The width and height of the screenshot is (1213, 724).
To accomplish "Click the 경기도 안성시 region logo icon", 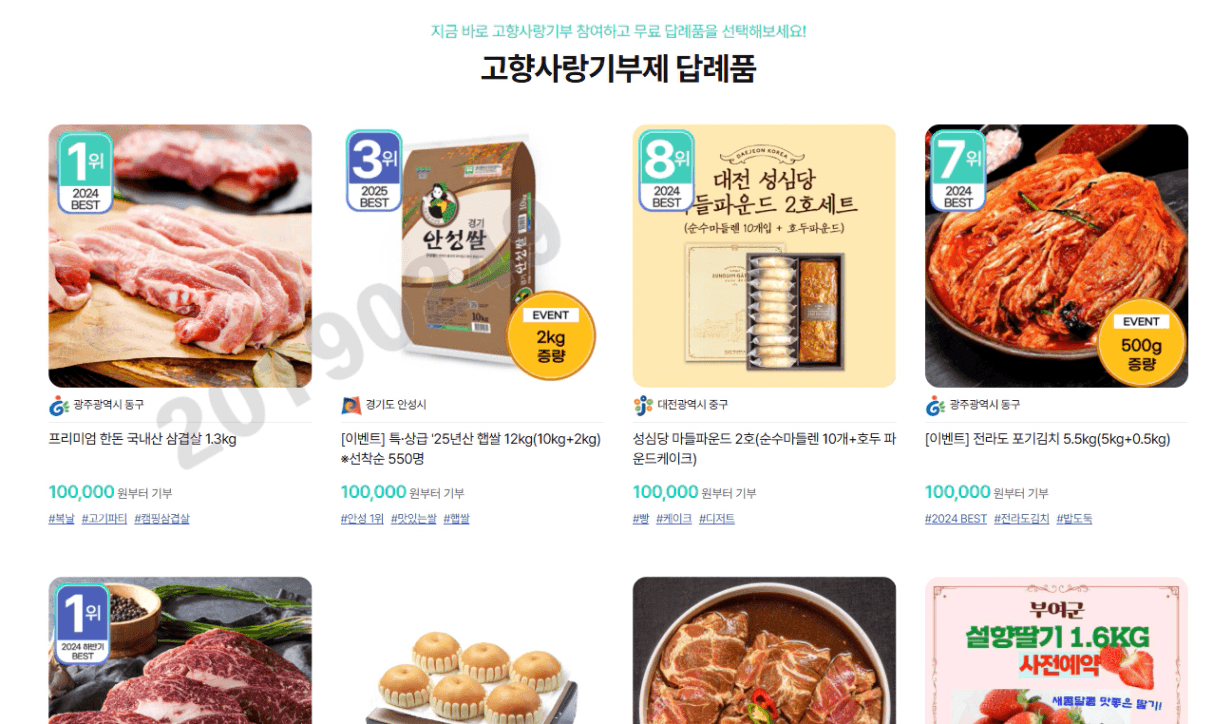I will (351, 405).
